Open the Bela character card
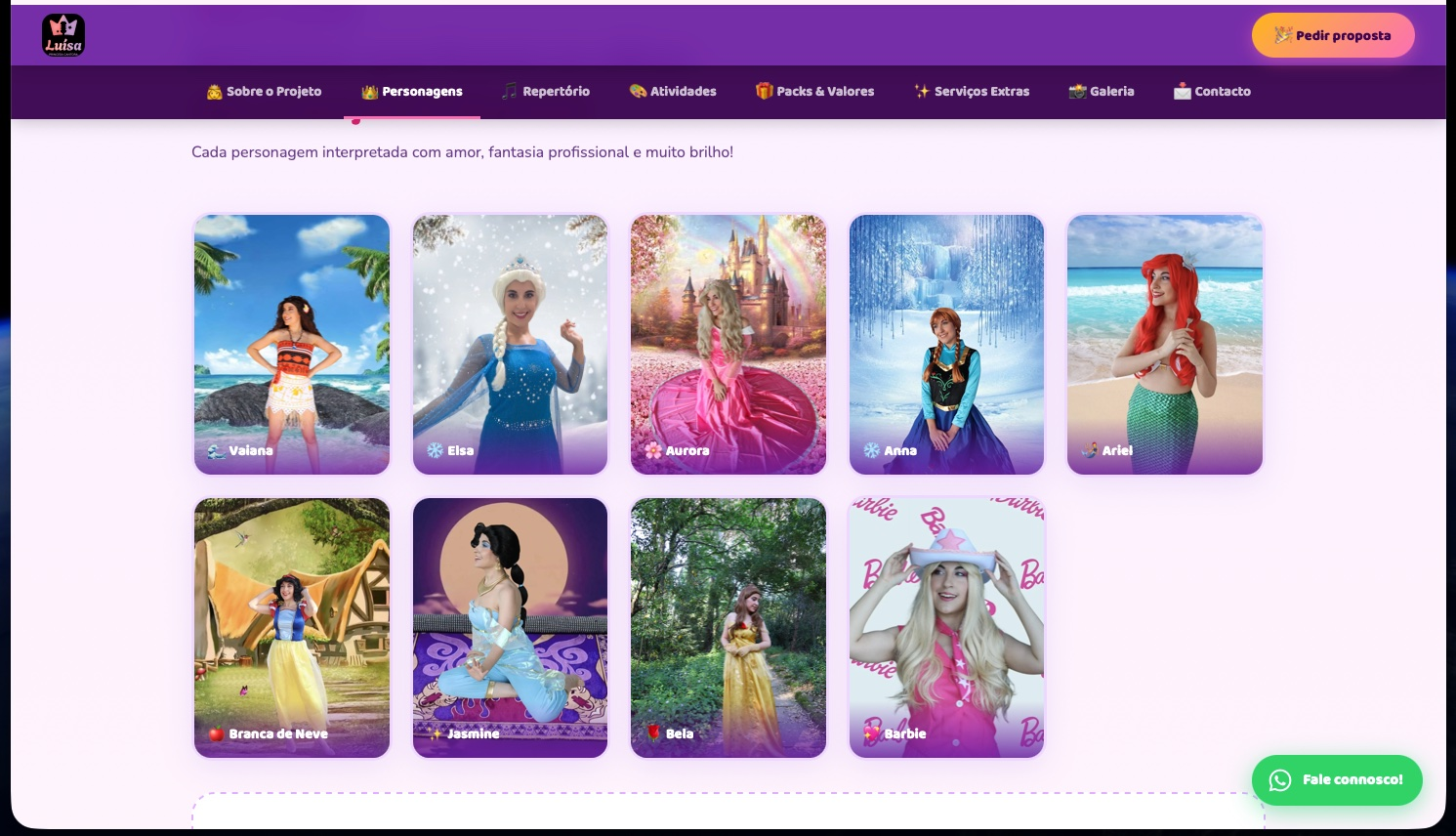The image size is (1456, 836). [x=728, y=628]
